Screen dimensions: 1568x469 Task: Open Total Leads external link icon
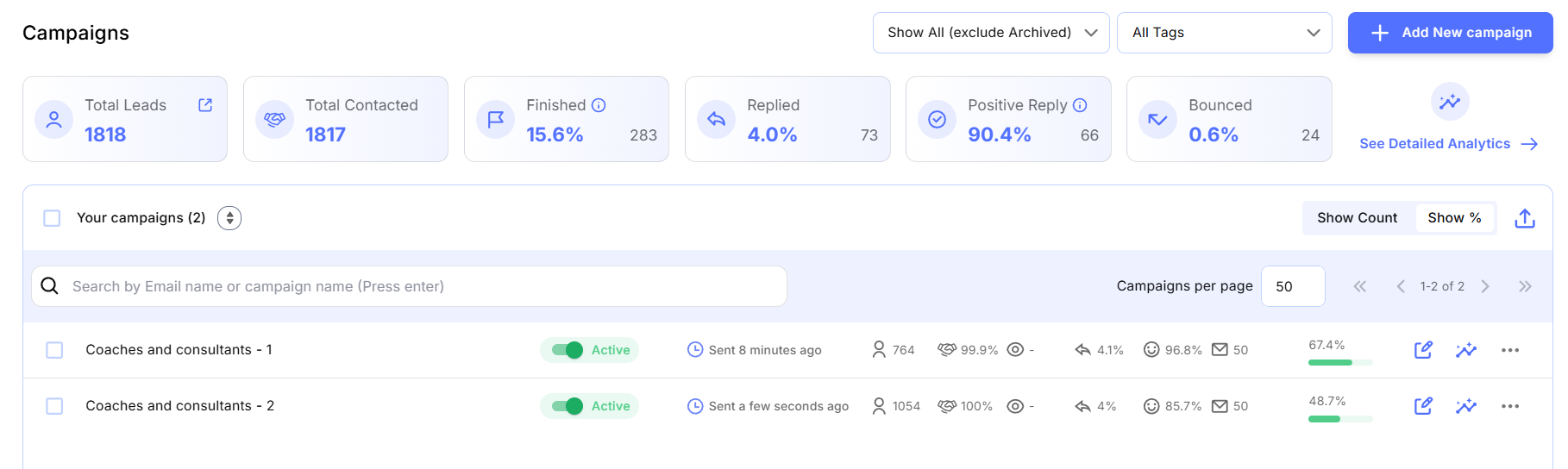pyautogui.click(x=205, y=104)
